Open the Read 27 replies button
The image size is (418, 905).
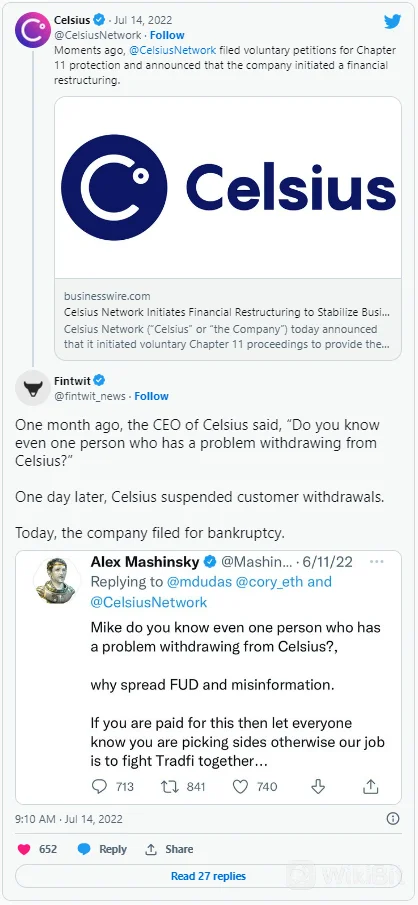pyautogui.click(x=208, y=876)
